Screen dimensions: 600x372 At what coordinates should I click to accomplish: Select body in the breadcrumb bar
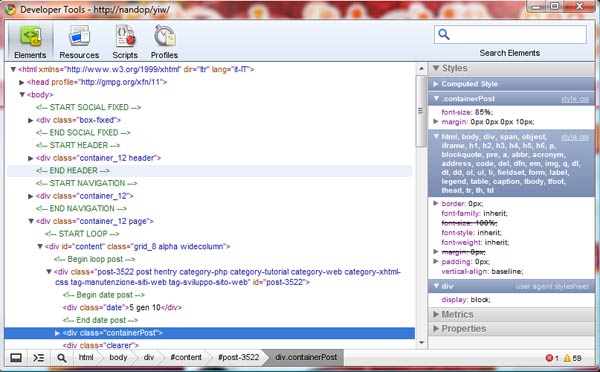pyautogui.click(x=118, y=357)
